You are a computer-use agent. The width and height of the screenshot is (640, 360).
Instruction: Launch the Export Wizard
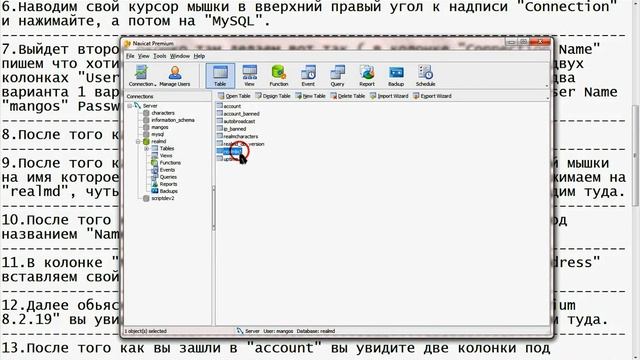pos(432,96)
